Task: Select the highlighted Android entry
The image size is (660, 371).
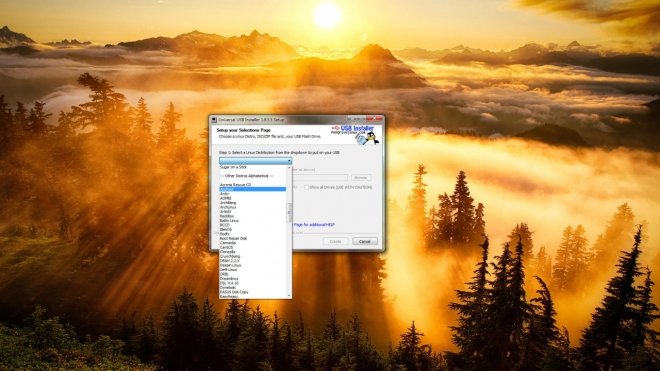Action: (253, 190)
